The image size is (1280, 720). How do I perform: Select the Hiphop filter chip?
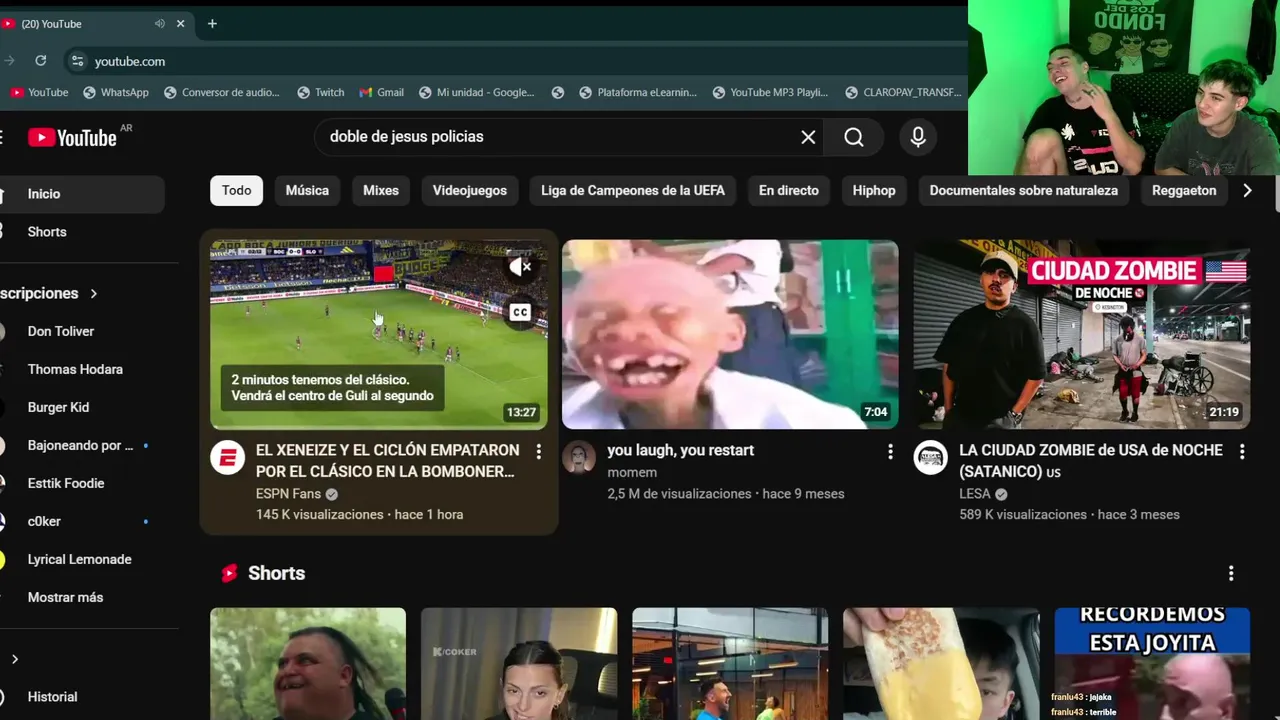click(x=874, y=190)
